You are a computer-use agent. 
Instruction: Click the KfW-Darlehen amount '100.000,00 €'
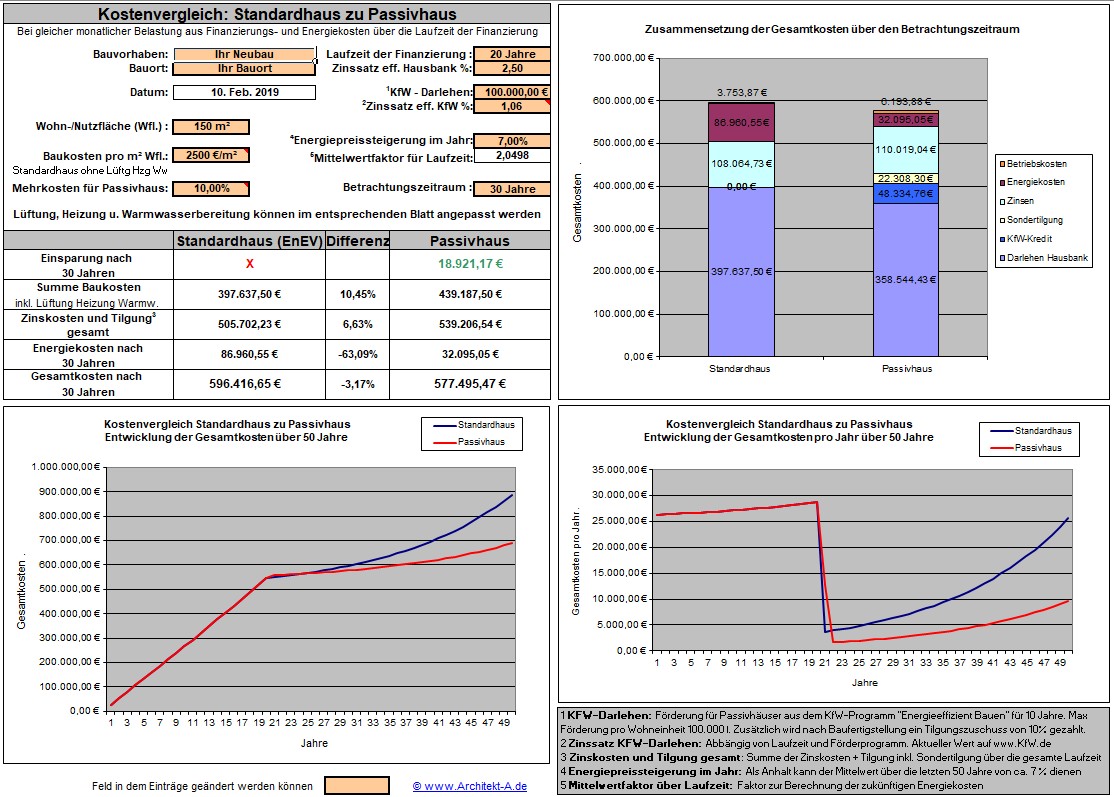512,92
